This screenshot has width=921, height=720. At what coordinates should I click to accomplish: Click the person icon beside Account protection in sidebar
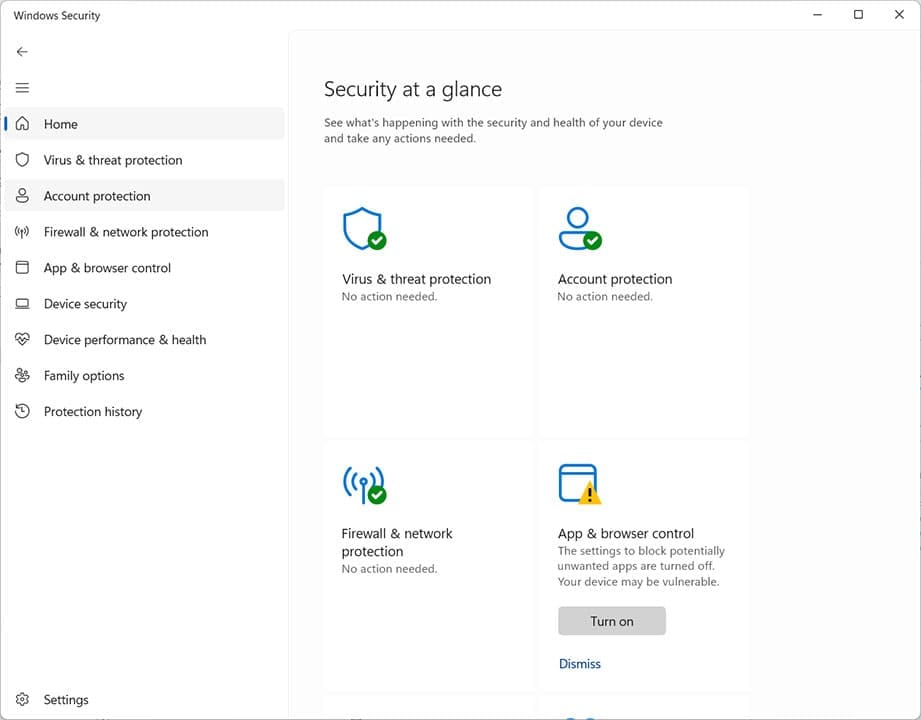[x=22, y=196]
